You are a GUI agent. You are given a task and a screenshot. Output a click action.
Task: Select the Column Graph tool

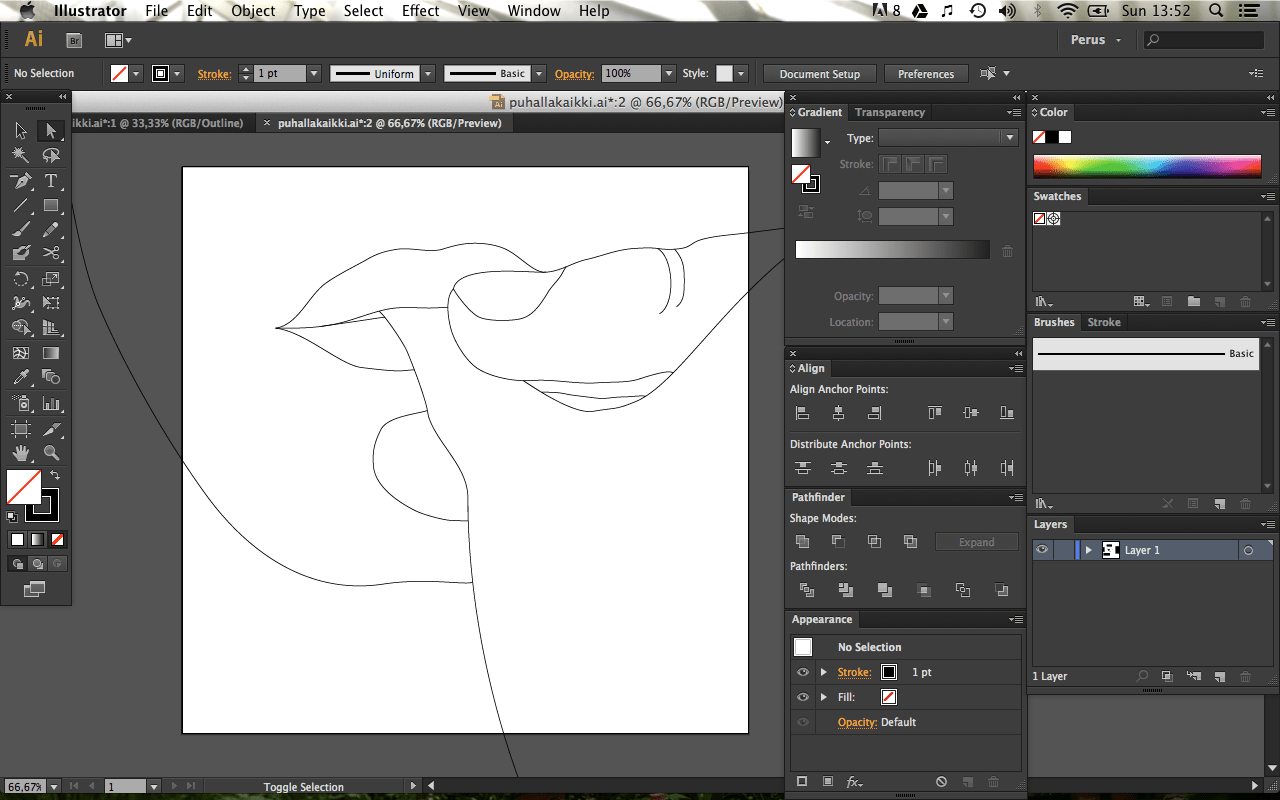(x=51, y=403)
